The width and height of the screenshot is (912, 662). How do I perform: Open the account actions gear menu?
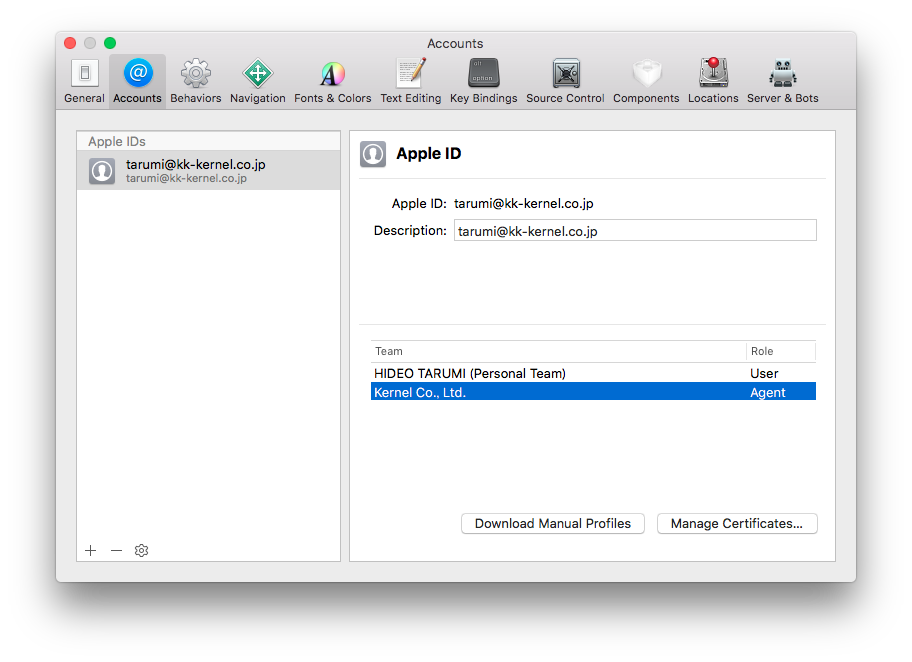coord(142,550)
